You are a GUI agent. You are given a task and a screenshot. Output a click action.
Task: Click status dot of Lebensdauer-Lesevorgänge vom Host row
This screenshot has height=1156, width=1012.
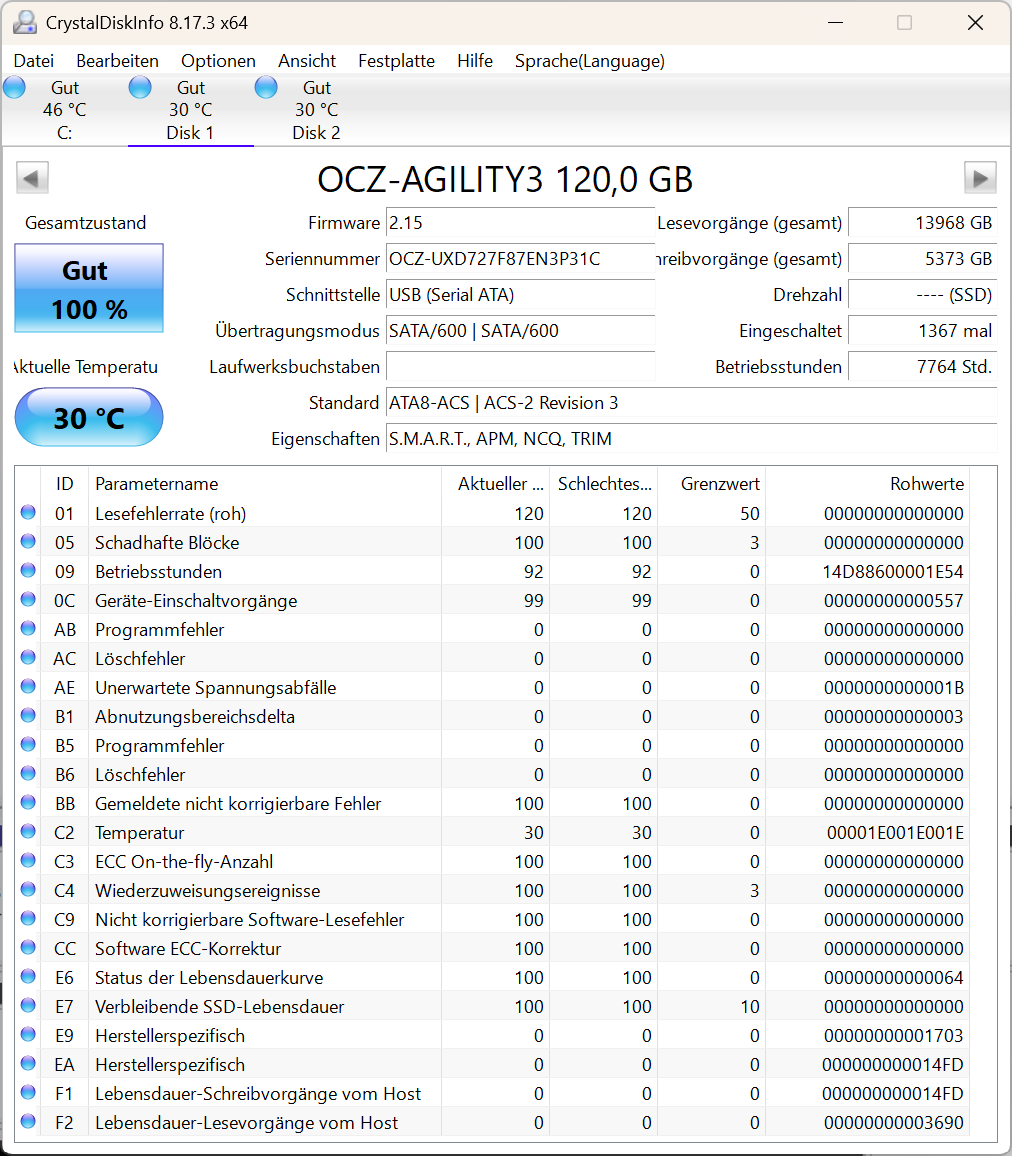[28, 1121]
